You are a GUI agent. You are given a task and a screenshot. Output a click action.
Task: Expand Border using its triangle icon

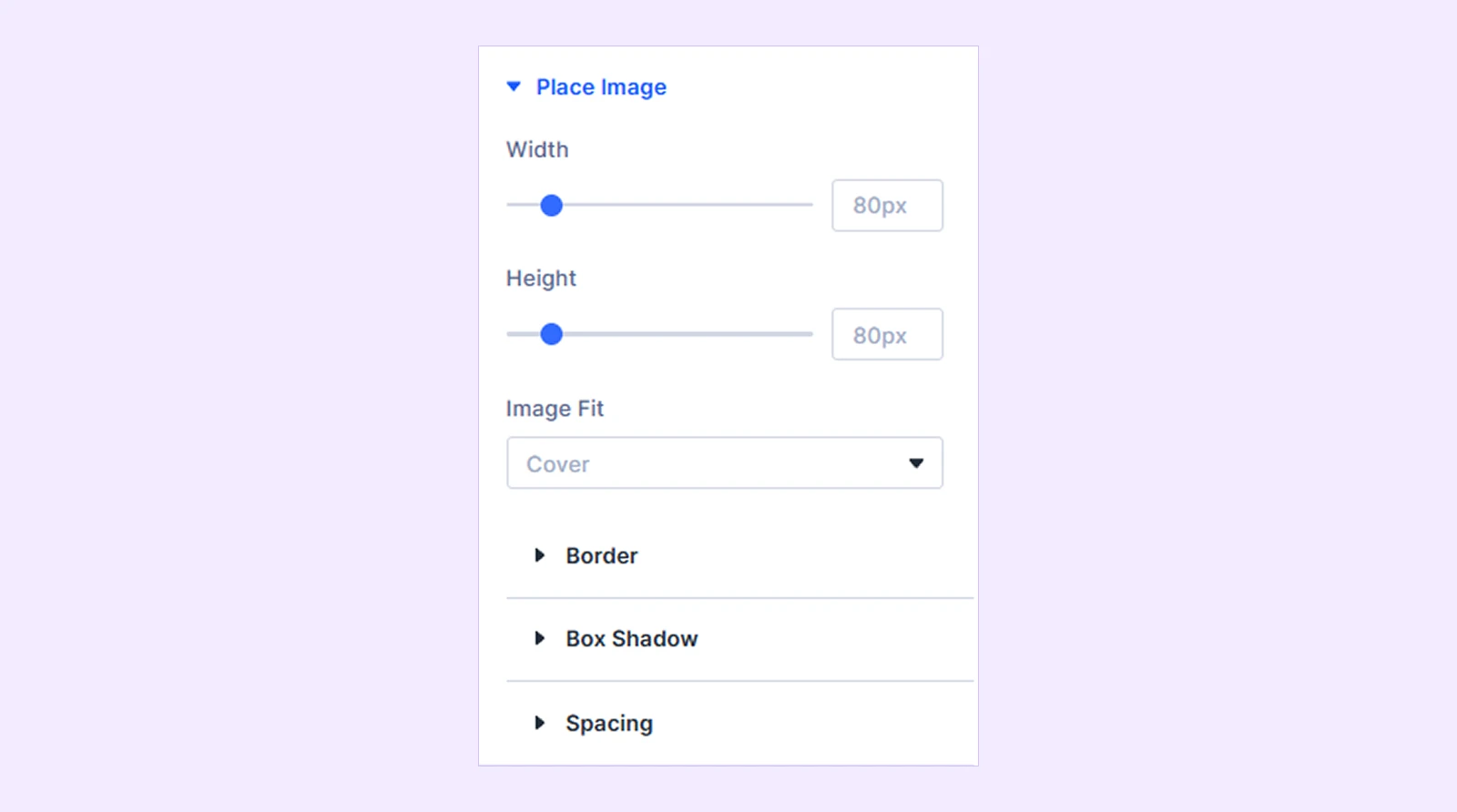pos(539,555)
